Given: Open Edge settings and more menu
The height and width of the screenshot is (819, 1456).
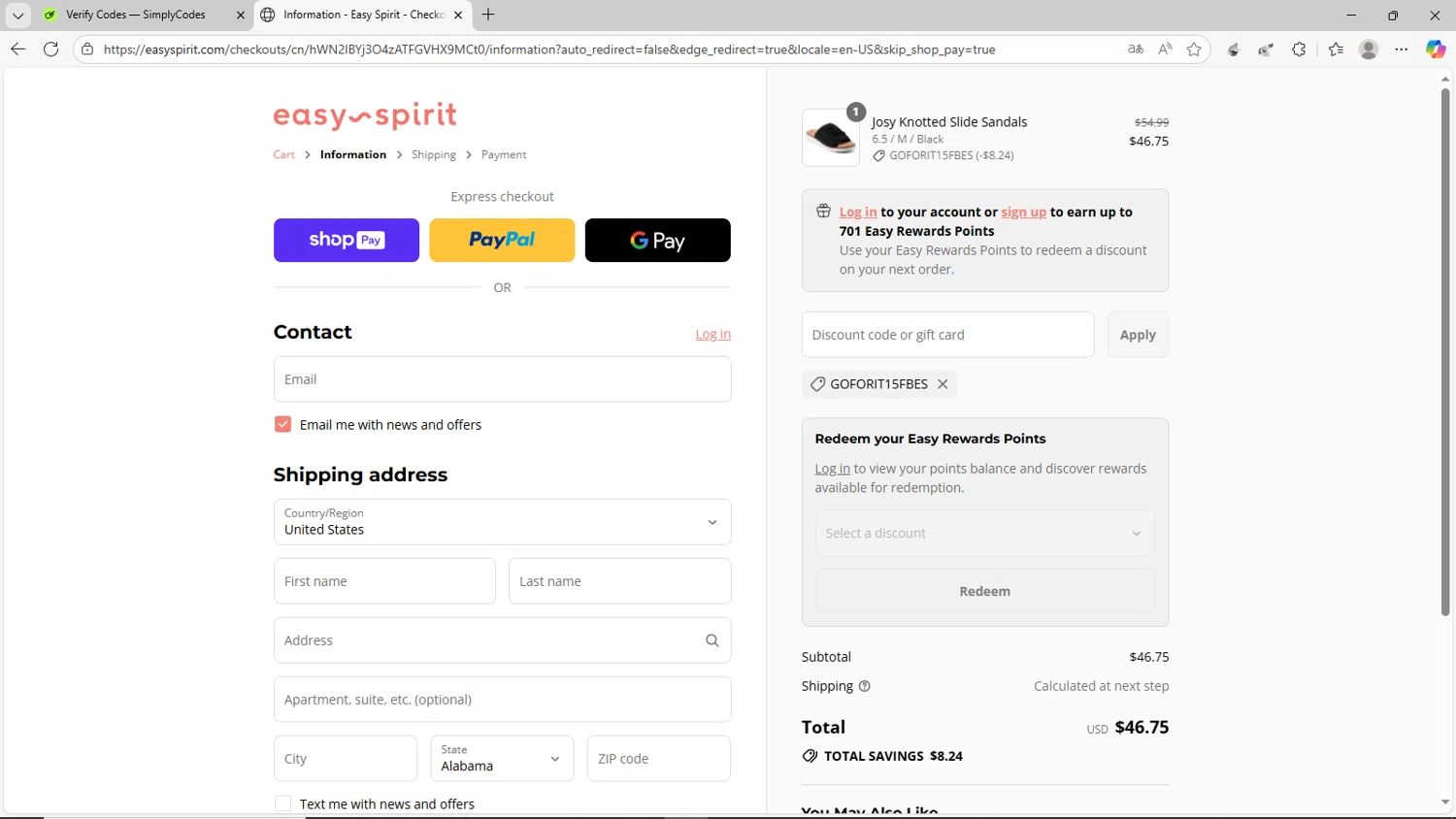Looking at the screenshot, I should point(1402,49).
